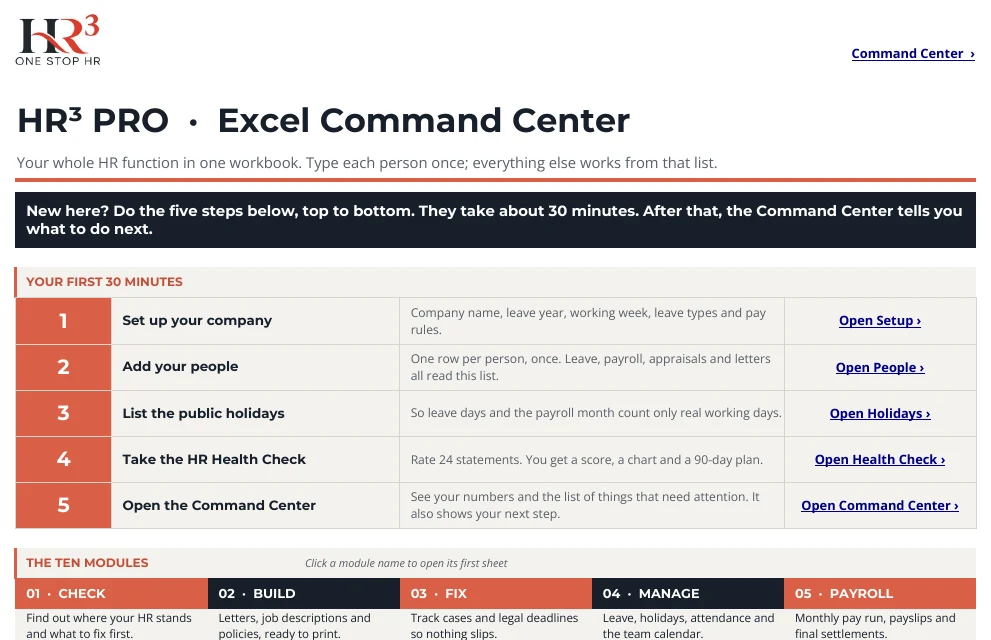Open the 05 PAYROLL module header
This screenshot has width=991, height=640.
880,593
